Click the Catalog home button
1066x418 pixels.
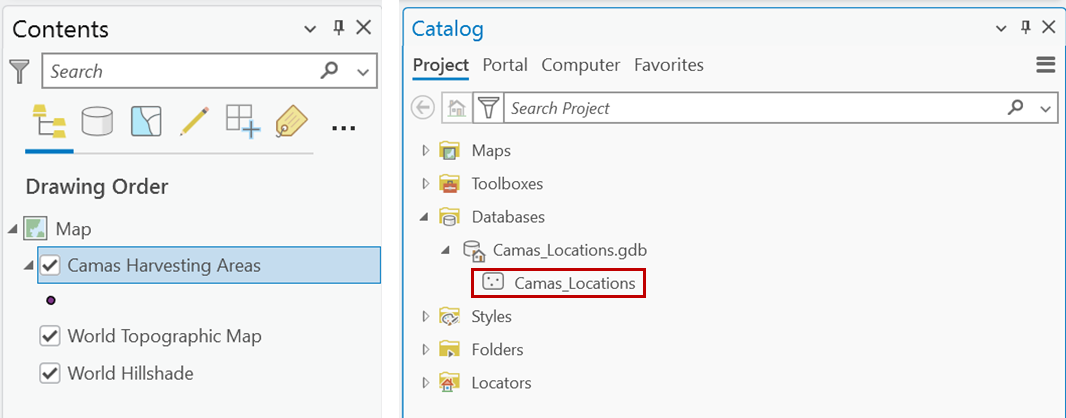[x=456, y=108]
